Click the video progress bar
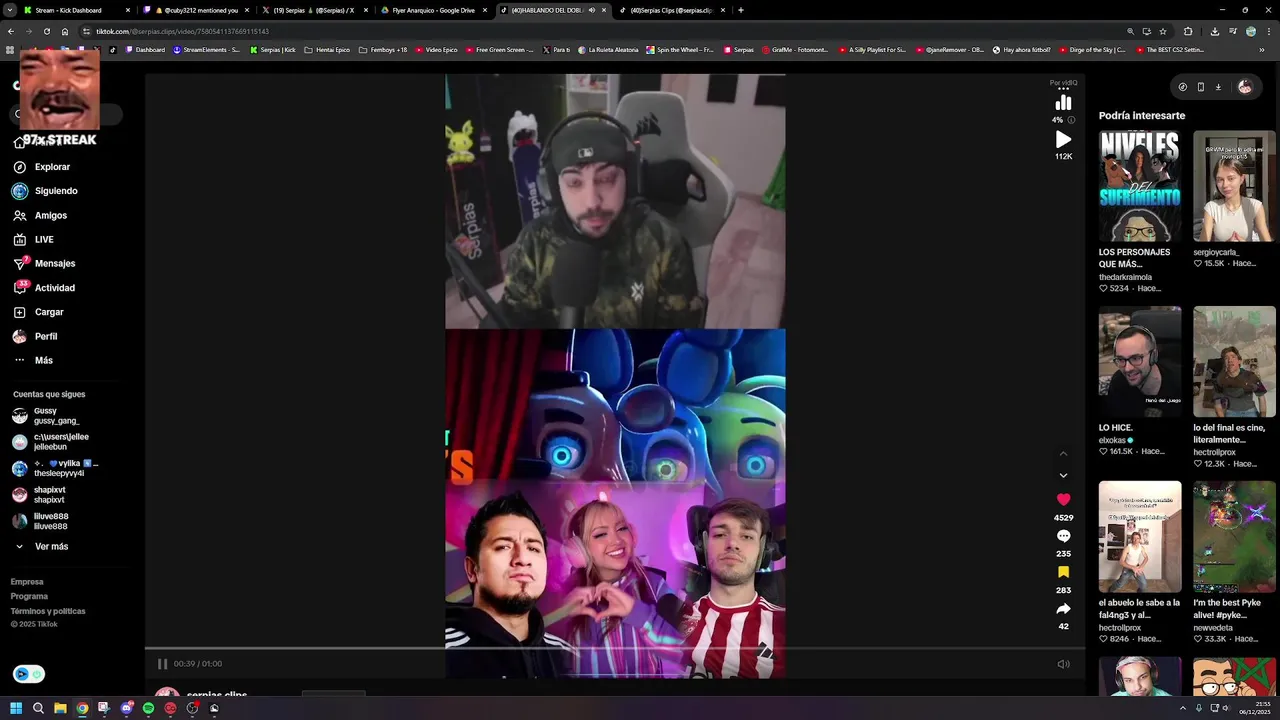 click(615, 648)
